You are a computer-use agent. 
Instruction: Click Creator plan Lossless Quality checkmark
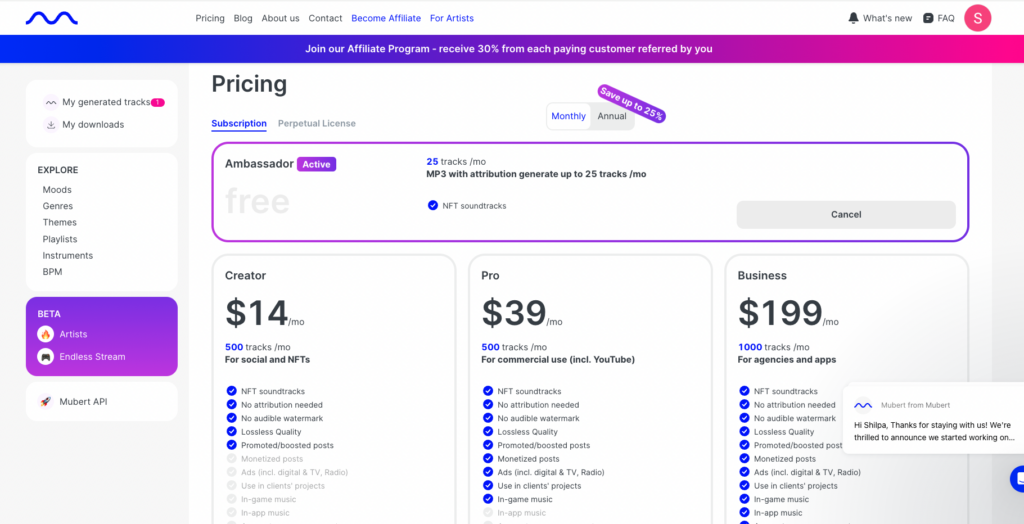tap(231, 431)
